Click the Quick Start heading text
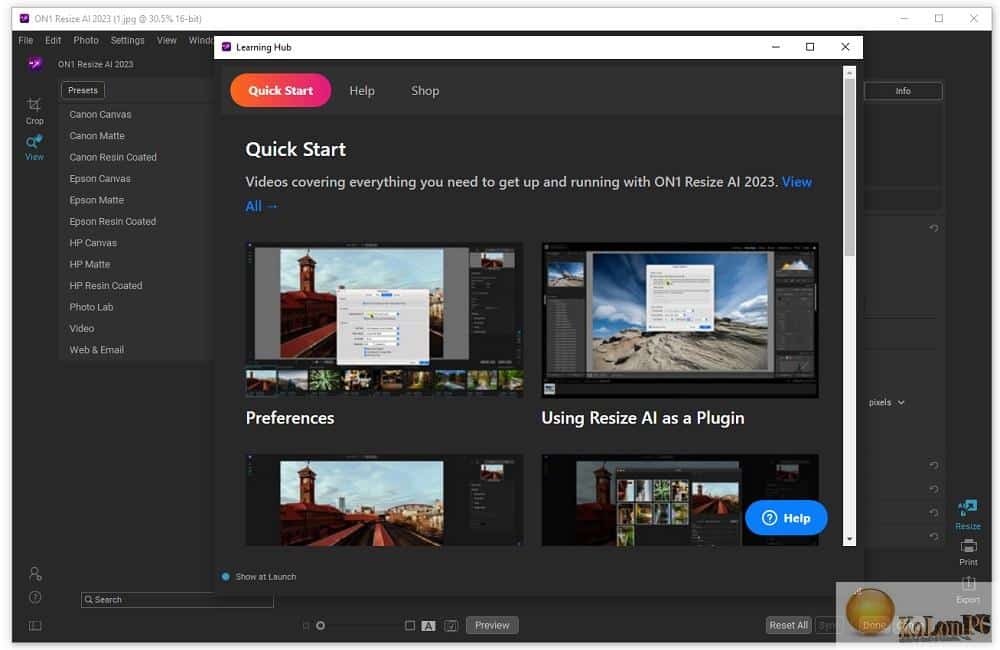 tap(295, 149)
